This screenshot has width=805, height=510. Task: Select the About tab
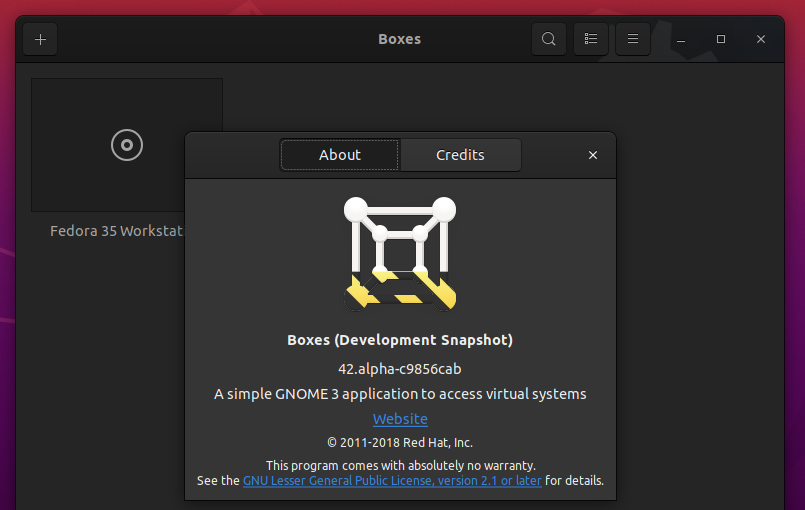340,155
